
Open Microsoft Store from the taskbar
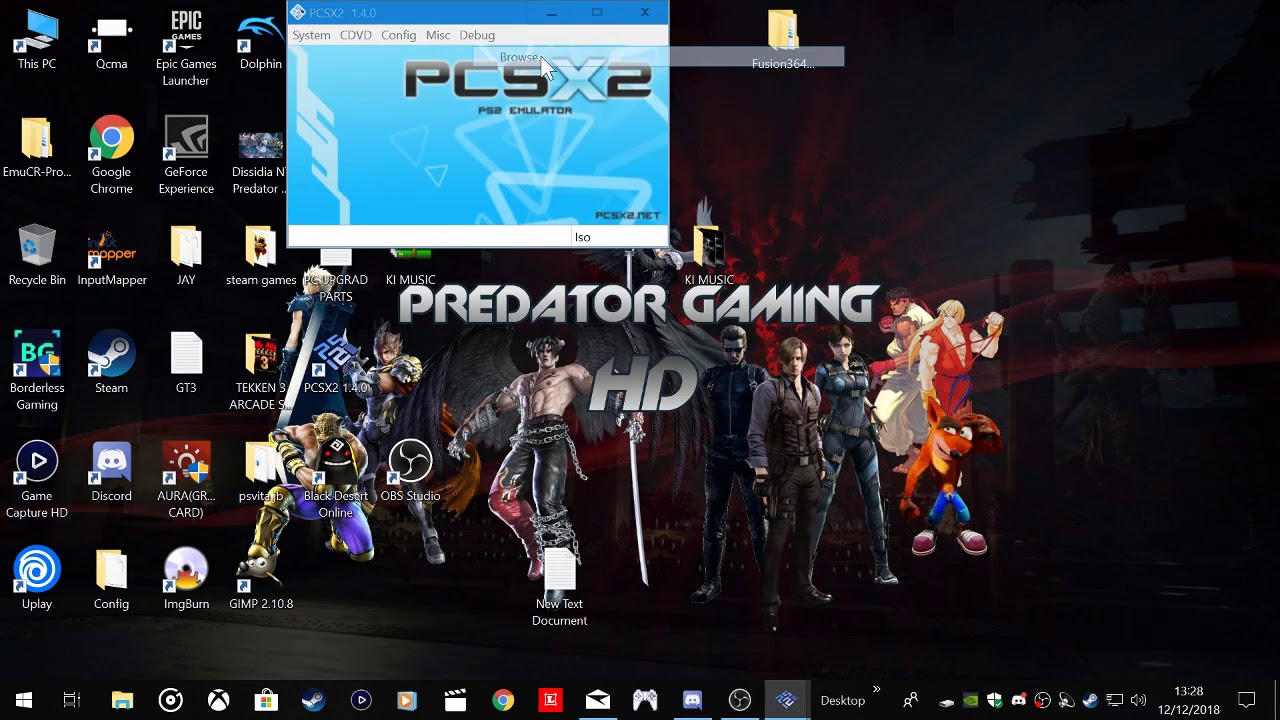(x=266, y=700)
